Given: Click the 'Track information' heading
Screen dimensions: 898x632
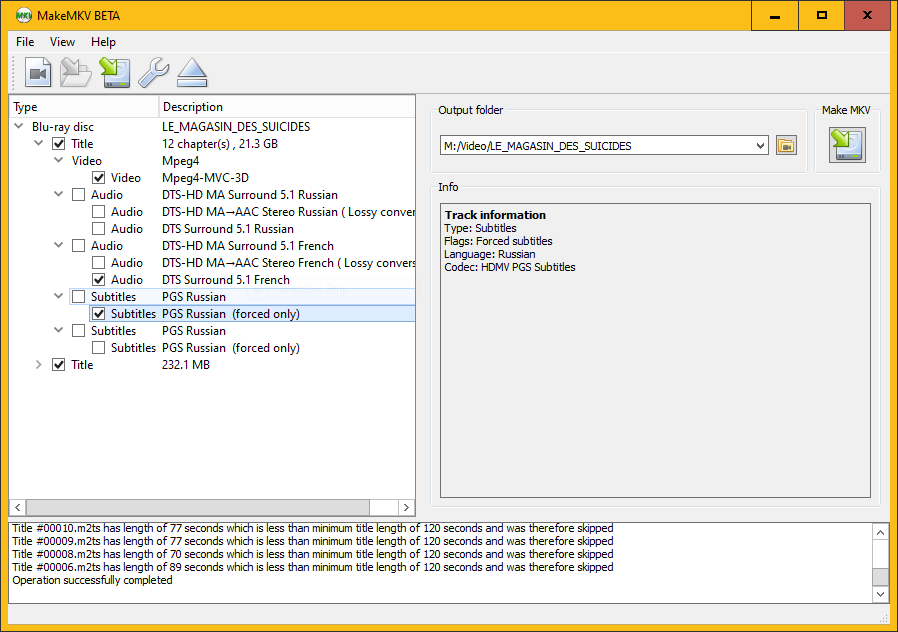Looking at the screenshot, I should pyautogui.click(x=495, y=215).
